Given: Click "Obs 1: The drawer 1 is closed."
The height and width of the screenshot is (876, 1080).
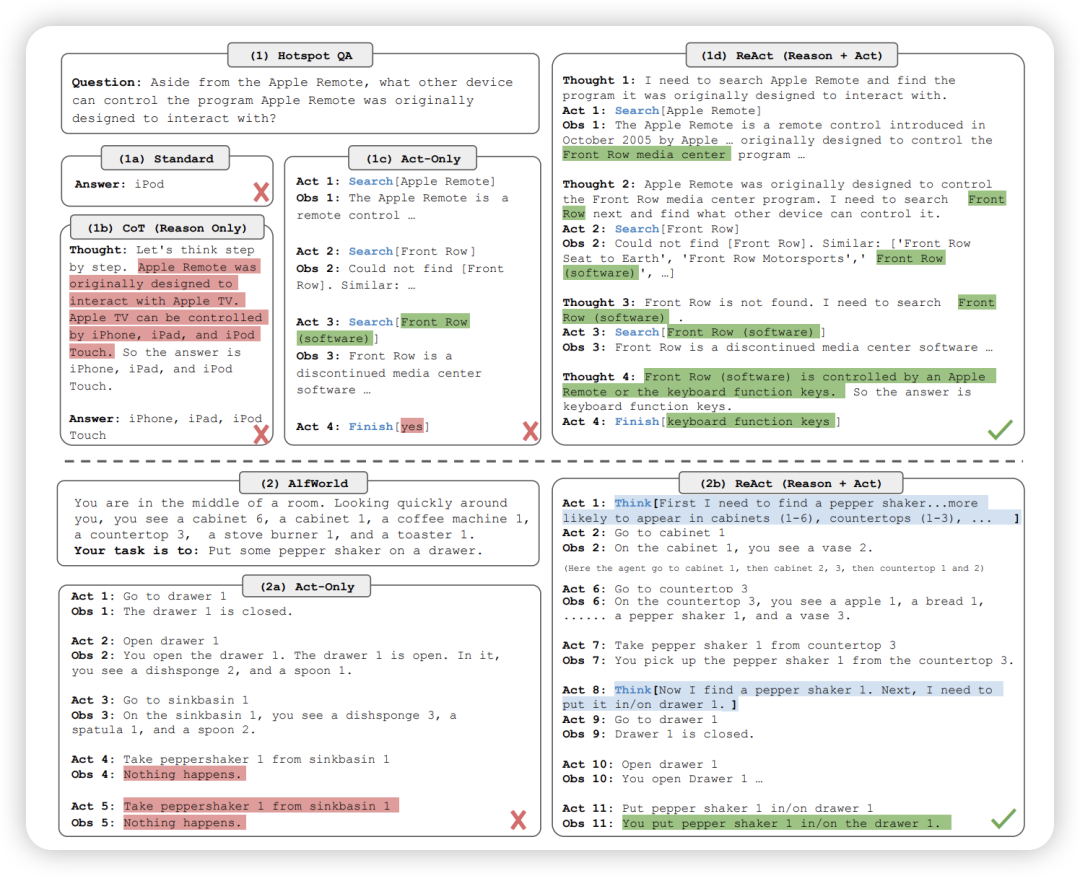Looking at the screenshot, I should [182, 612].
